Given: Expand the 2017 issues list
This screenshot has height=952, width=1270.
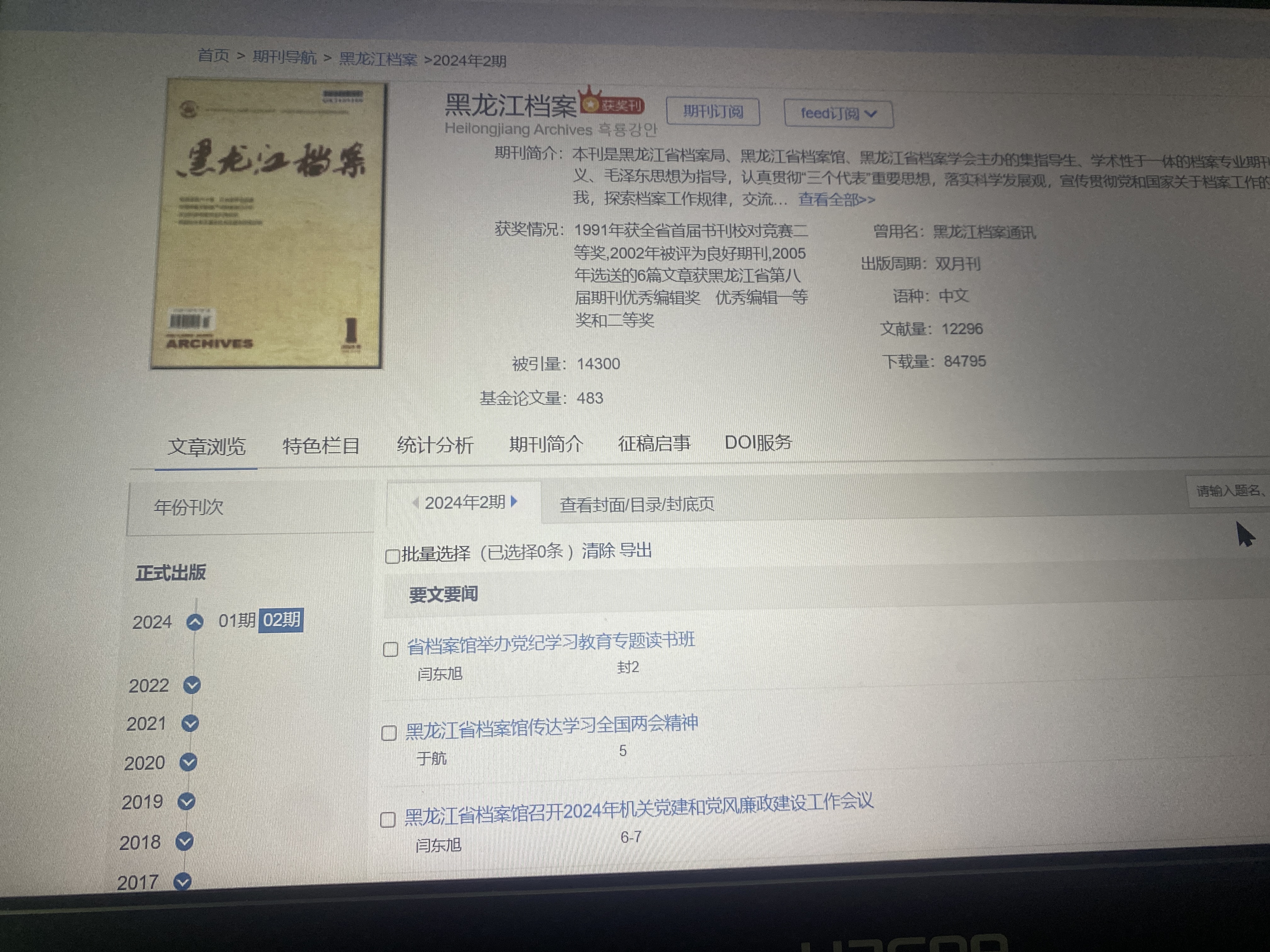Looking at the screenshot, I should tap(183, 881).
